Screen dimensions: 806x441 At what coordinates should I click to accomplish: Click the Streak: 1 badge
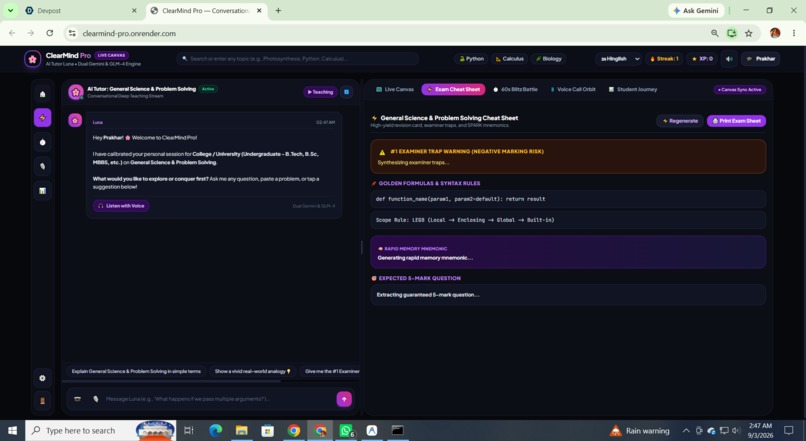664,59
